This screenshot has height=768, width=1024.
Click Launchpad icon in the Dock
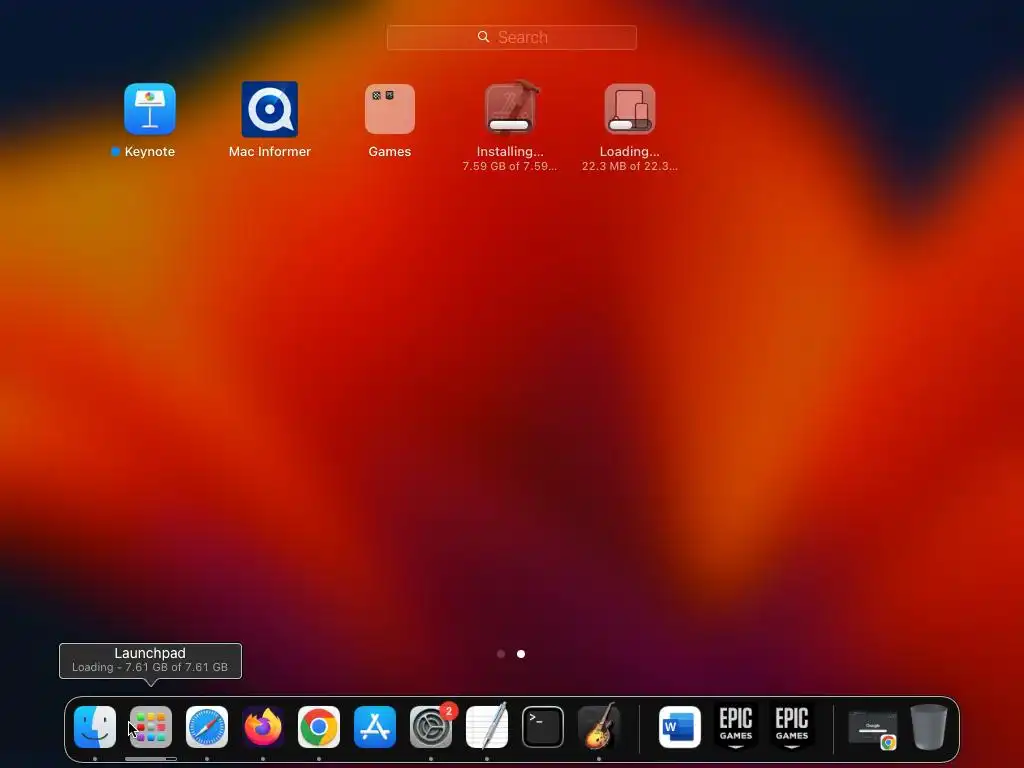point(151,727)
